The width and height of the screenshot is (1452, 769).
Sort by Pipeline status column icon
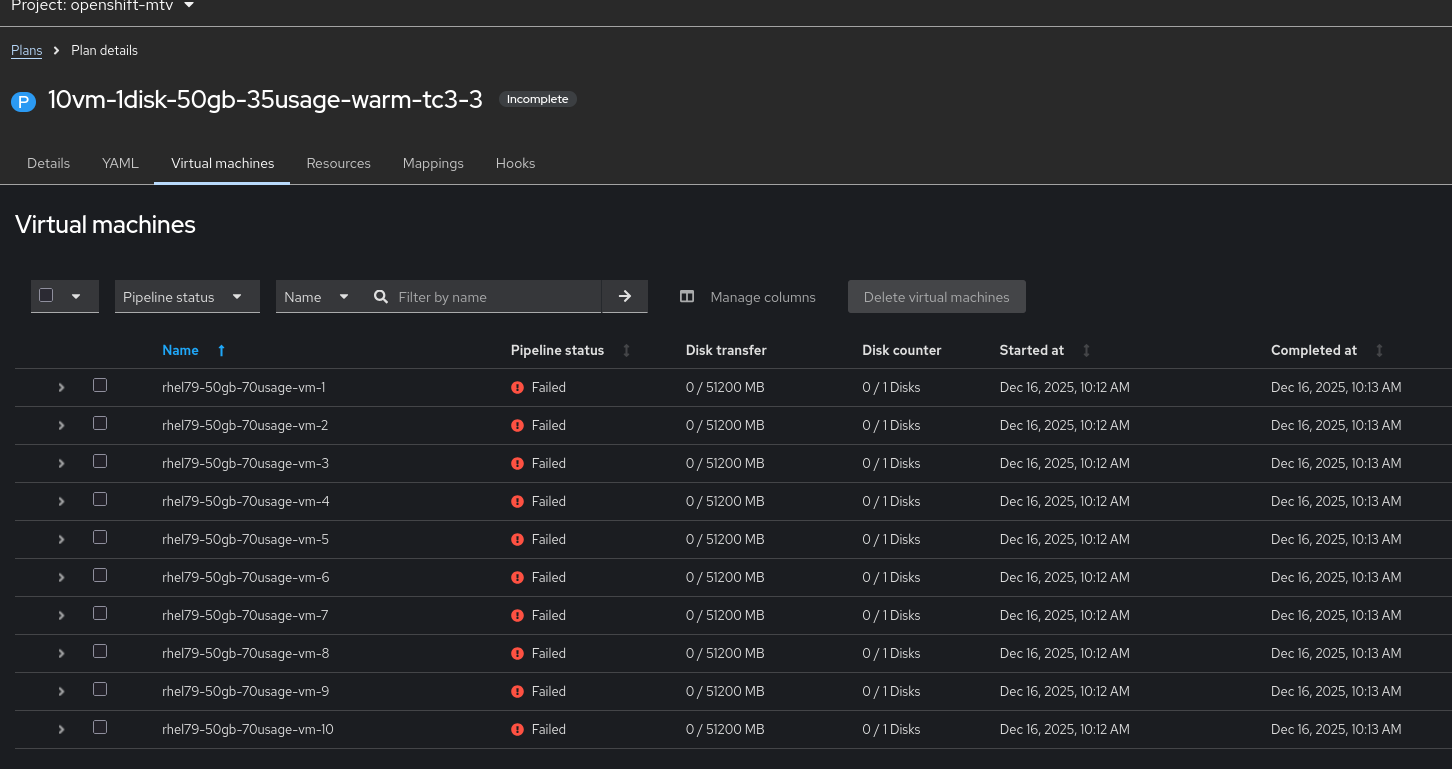pyautogui.click(x=627, y=351)
